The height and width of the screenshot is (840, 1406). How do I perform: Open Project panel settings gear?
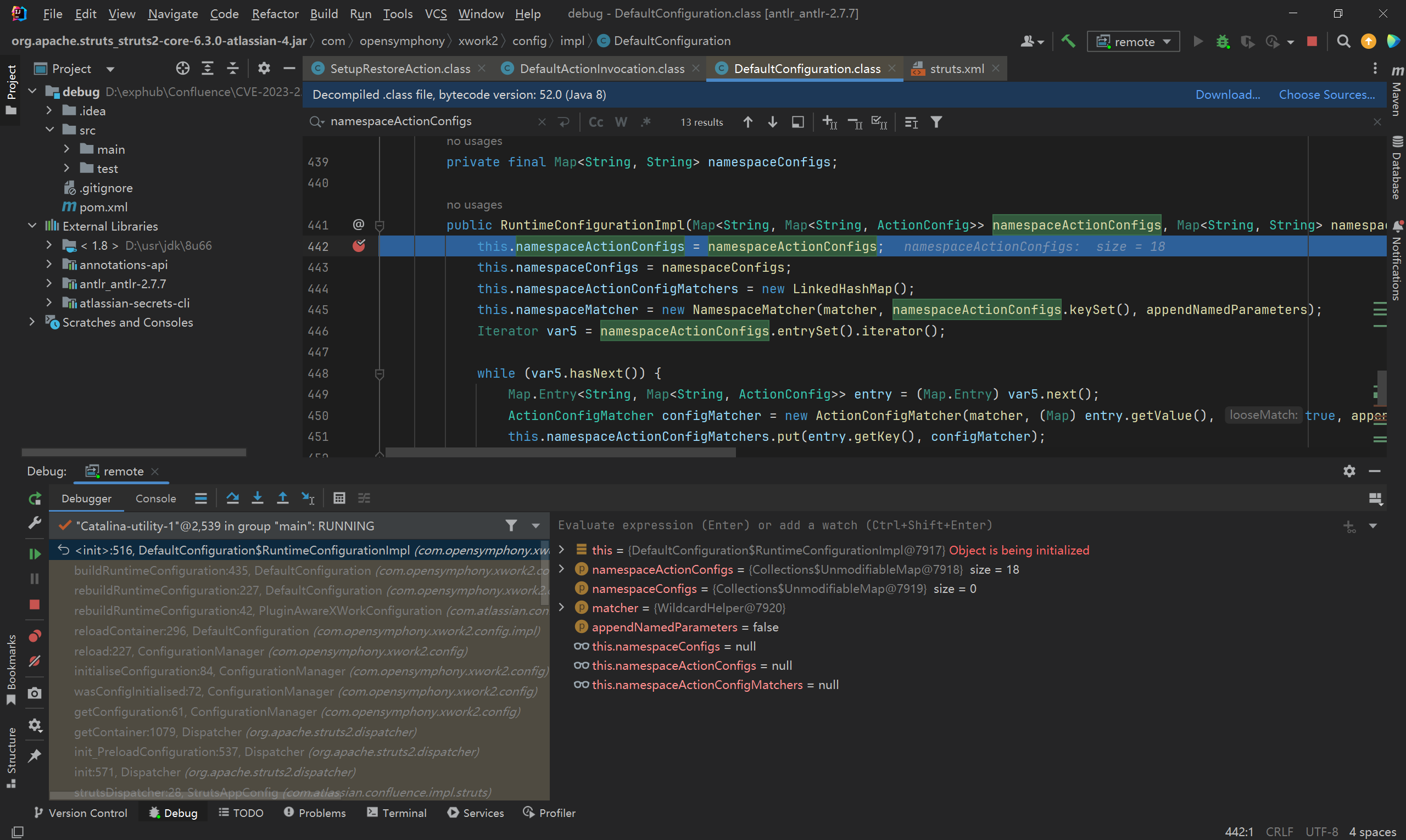(264, 69)
